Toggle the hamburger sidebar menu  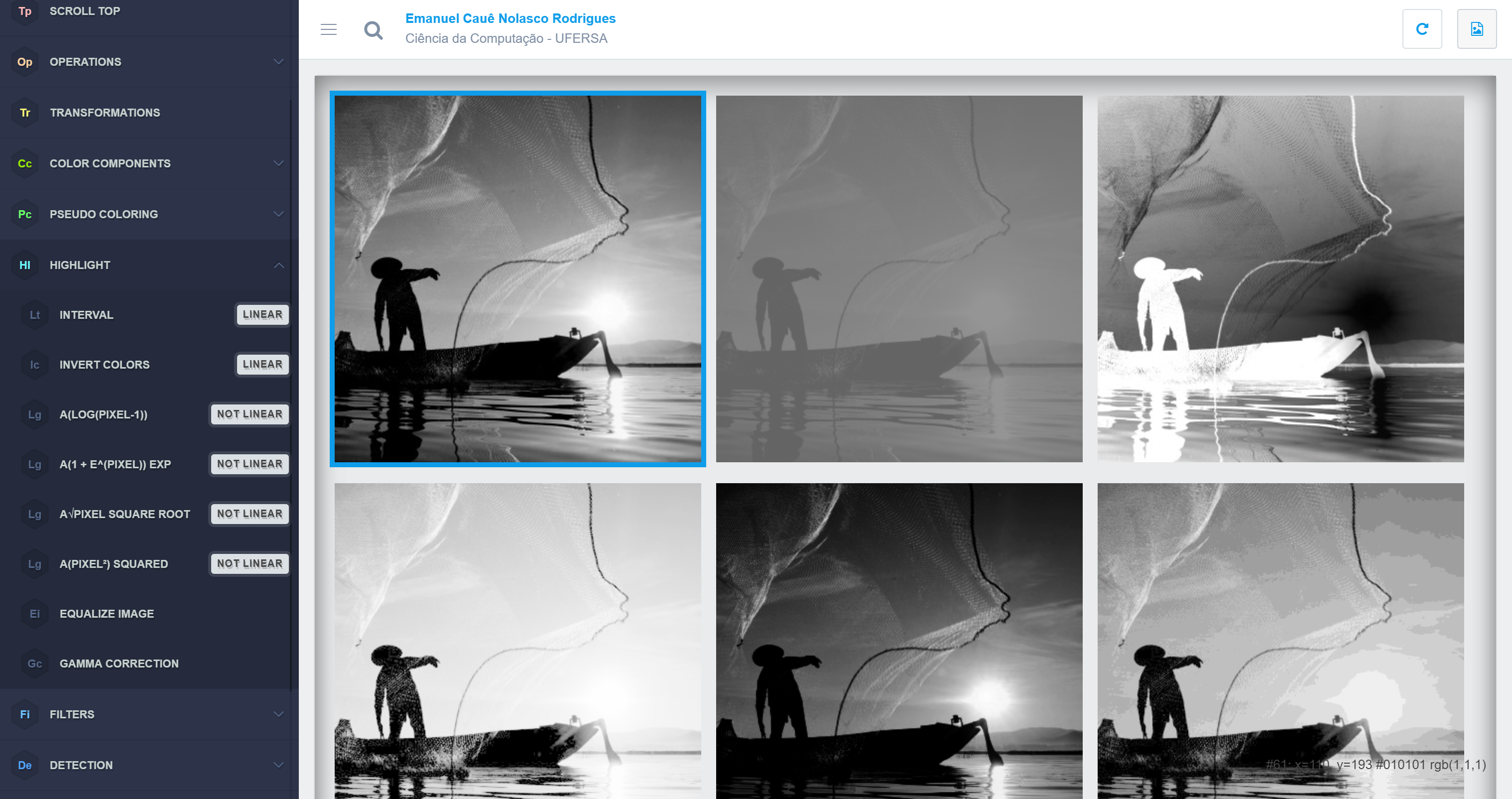click(x=329, y=29)
